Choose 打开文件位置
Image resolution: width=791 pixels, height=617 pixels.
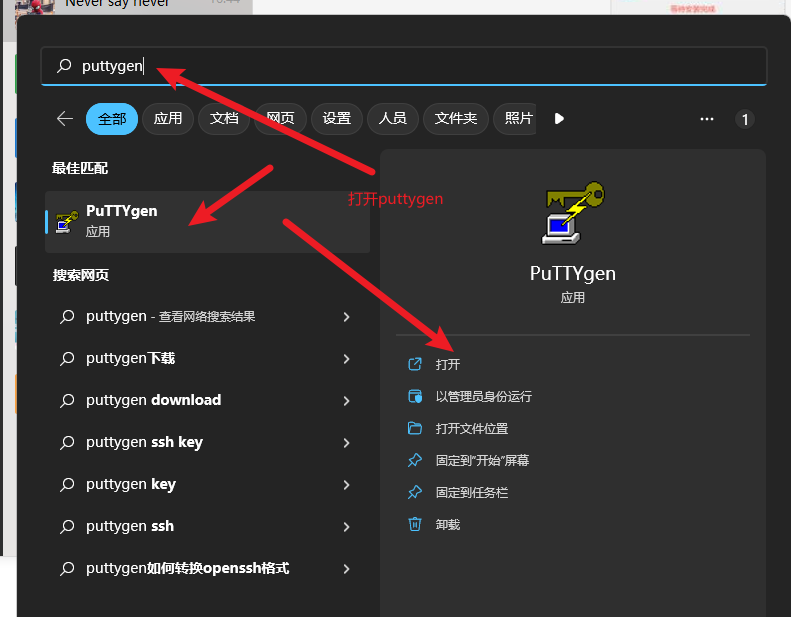472,429
